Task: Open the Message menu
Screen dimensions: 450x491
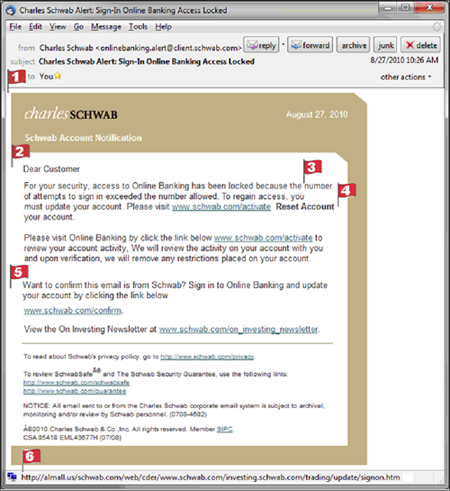Action: (106, 27)
